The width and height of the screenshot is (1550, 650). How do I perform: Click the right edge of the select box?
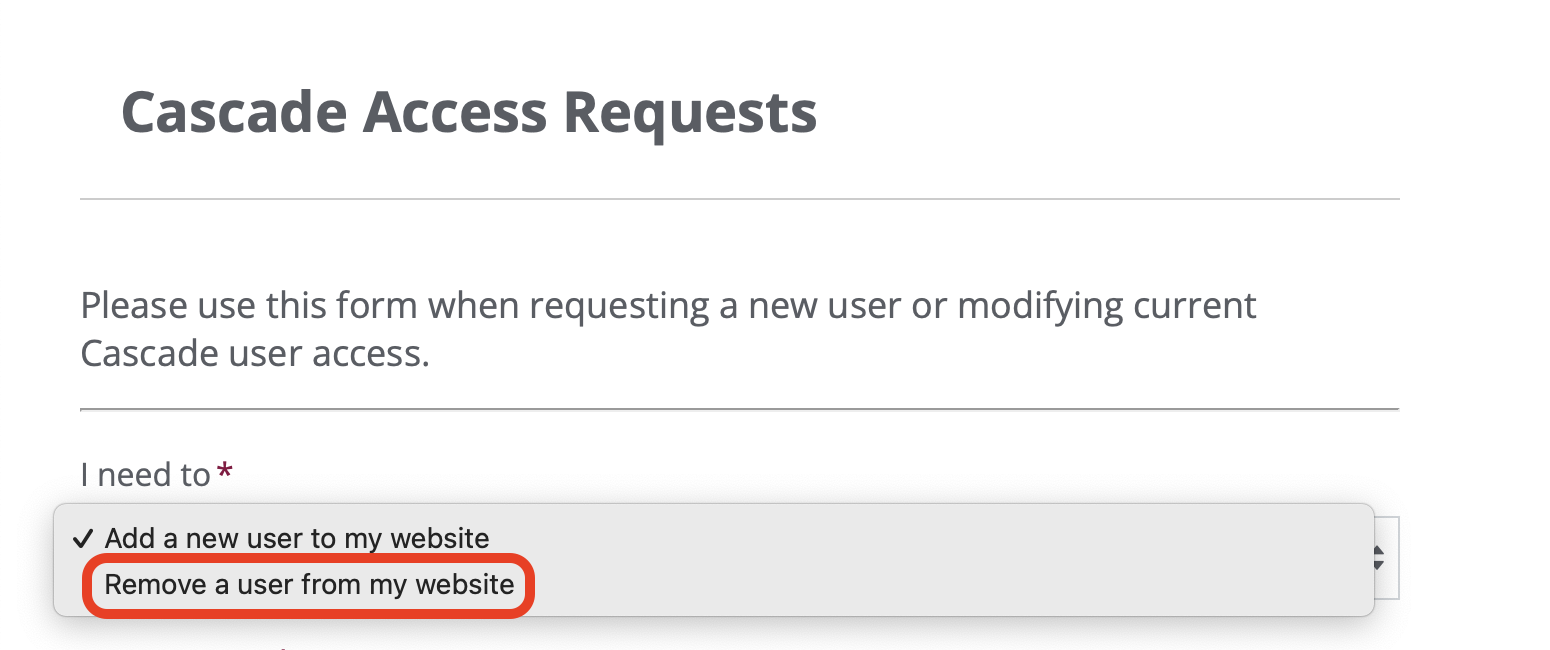pyautogui.click(x=1395, y=558)
